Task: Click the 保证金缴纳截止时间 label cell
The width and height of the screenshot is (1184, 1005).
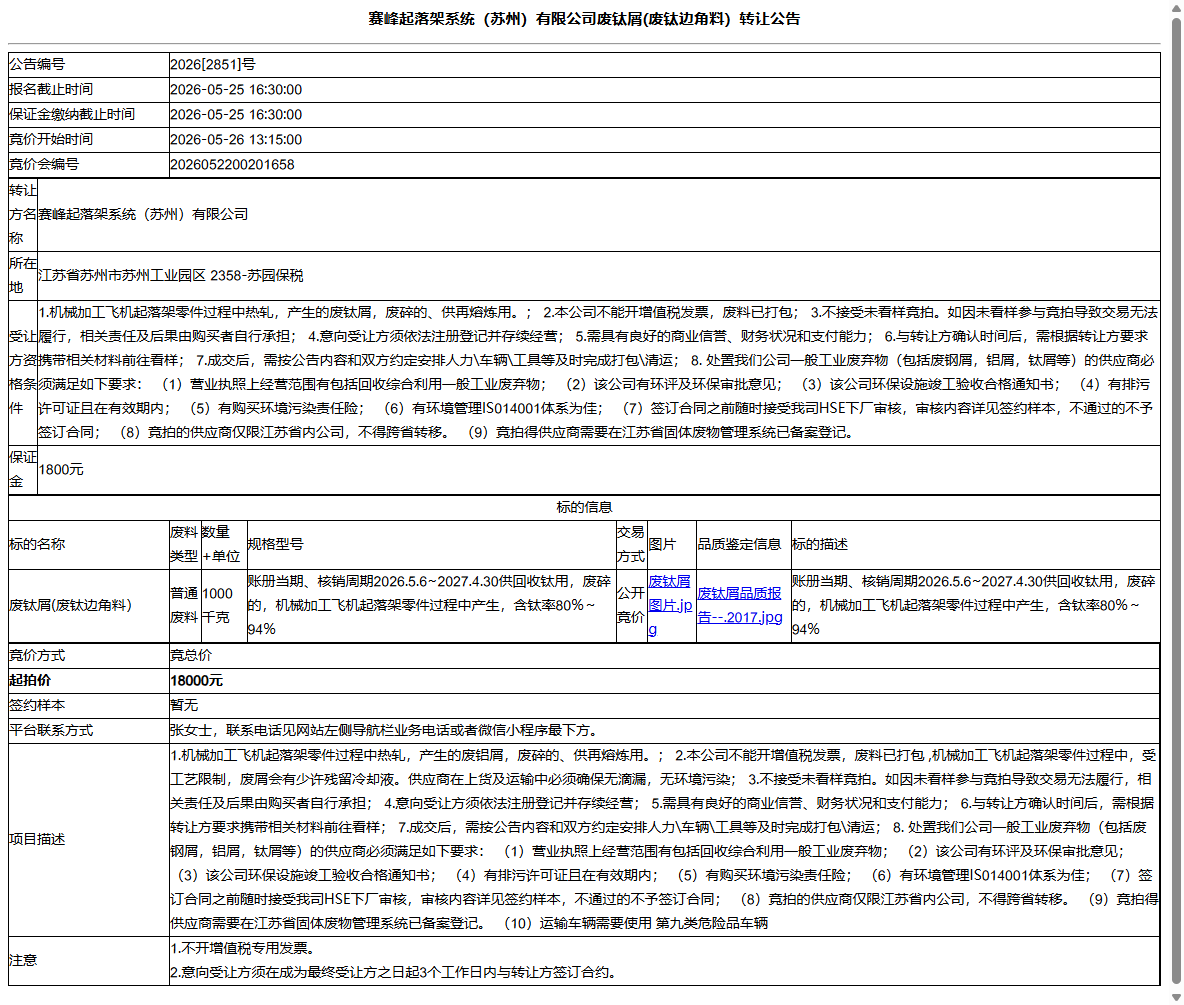Action: click(x=88, y=115)
